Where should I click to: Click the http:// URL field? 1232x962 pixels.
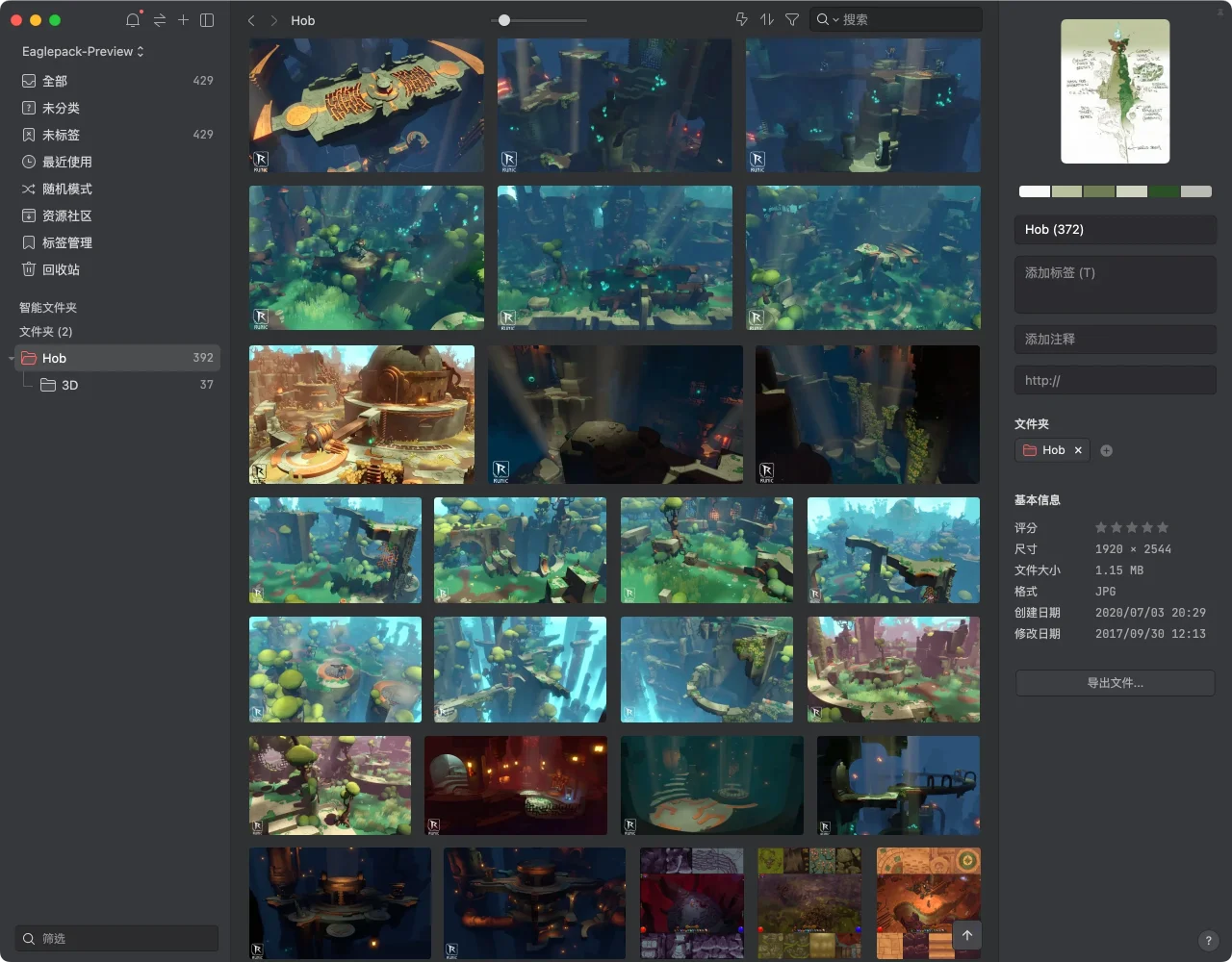click(1116, 380)
